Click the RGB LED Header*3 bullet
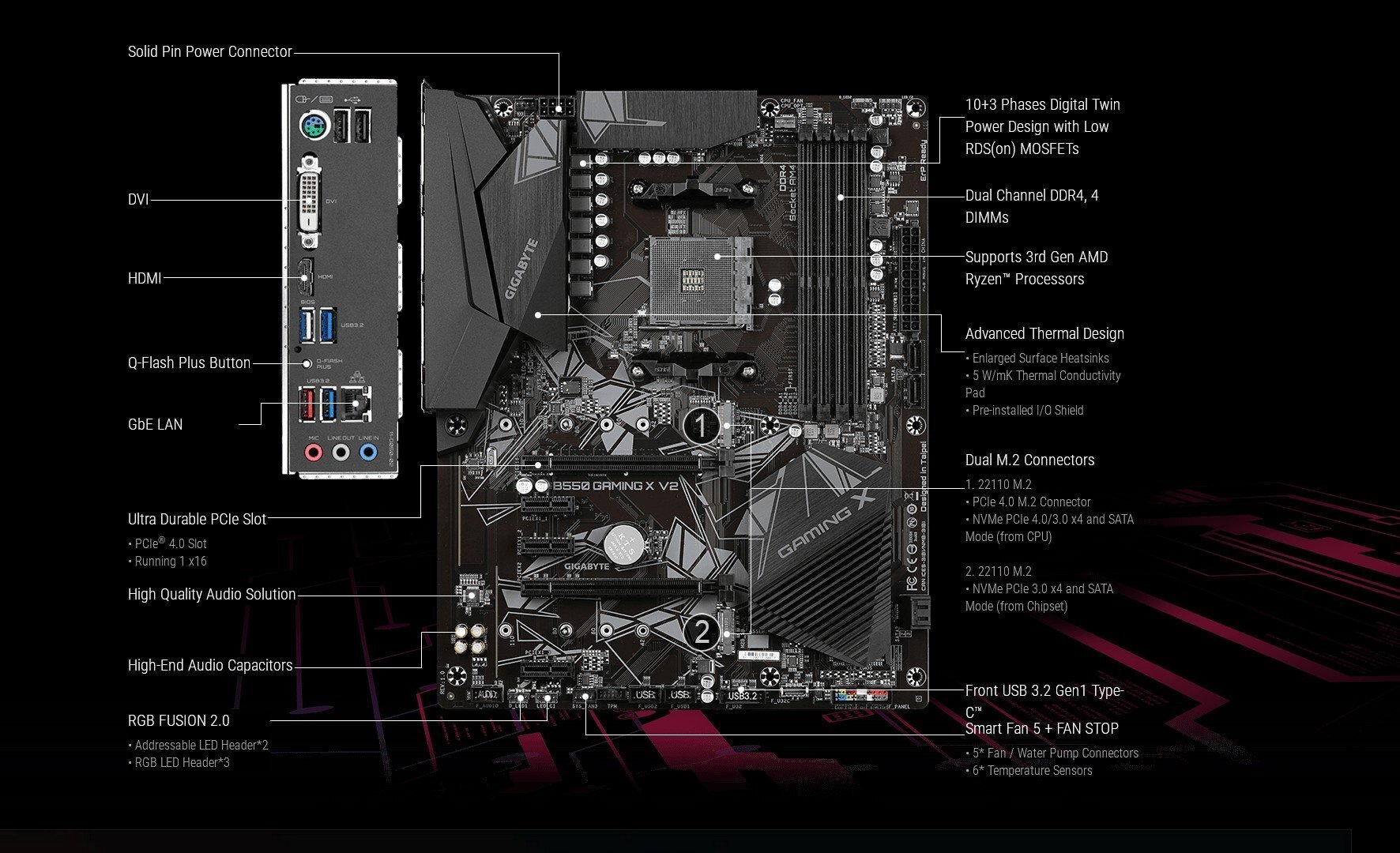Viewport: 1400px width, 853px height. 179,762
